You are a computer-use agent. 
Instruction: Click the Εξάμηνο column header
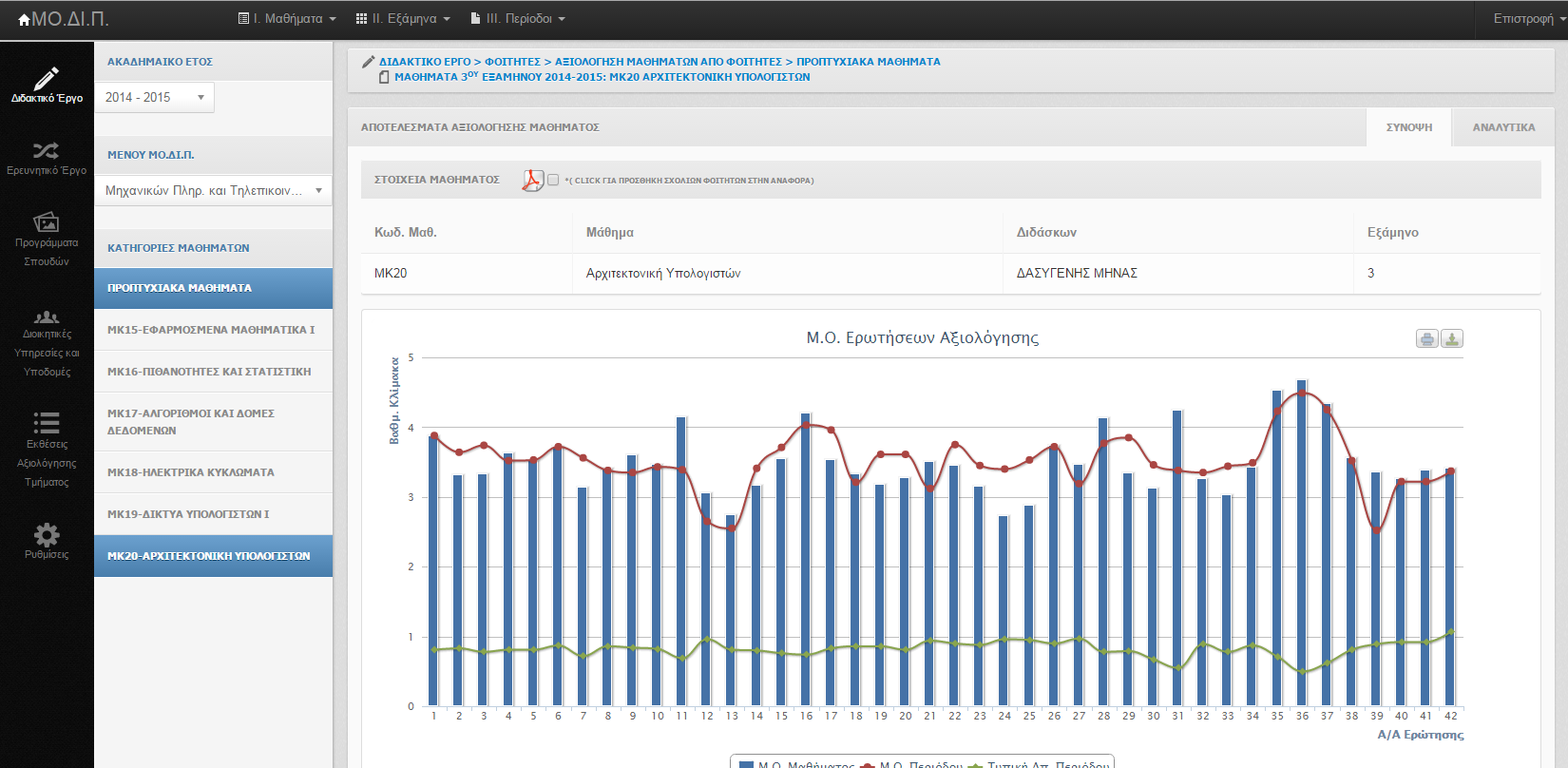click(1393, 232)
